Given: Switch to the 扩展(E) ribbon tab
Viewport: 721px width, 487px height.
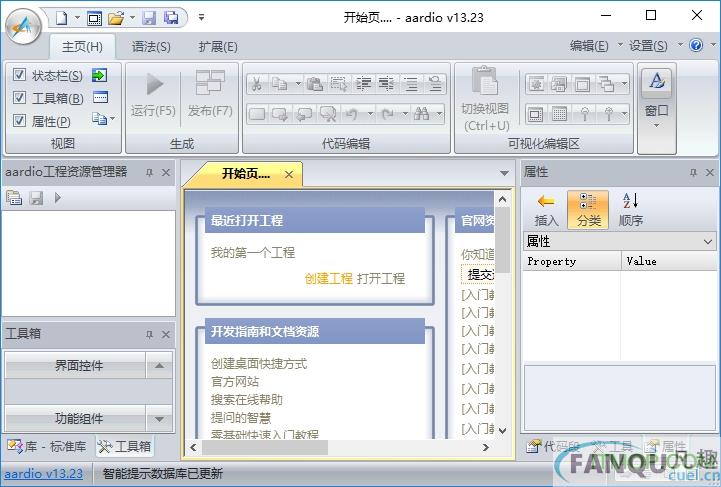Looking at the screenshot, I should pyautogui.click(x=218, y=46).
